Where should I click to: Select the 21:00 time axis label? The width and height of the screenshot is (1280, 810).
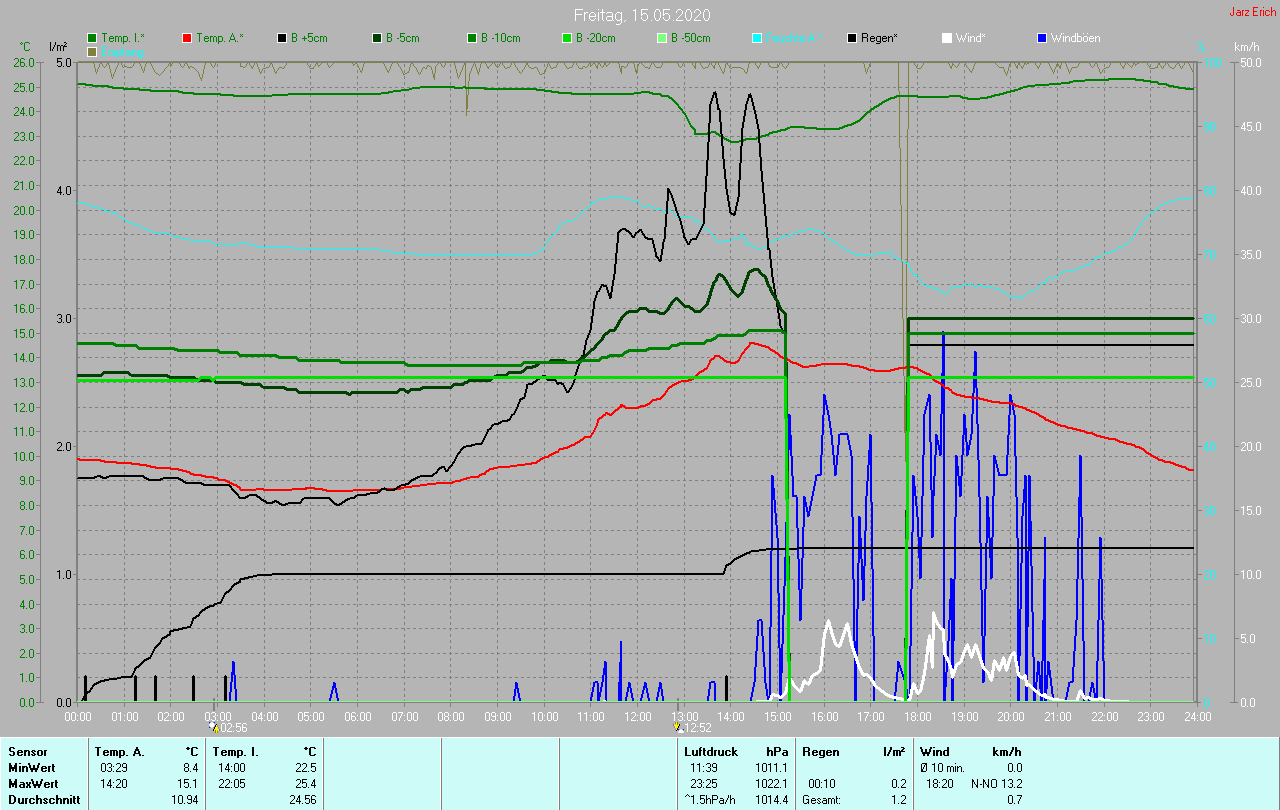(x=1057, y=717)
